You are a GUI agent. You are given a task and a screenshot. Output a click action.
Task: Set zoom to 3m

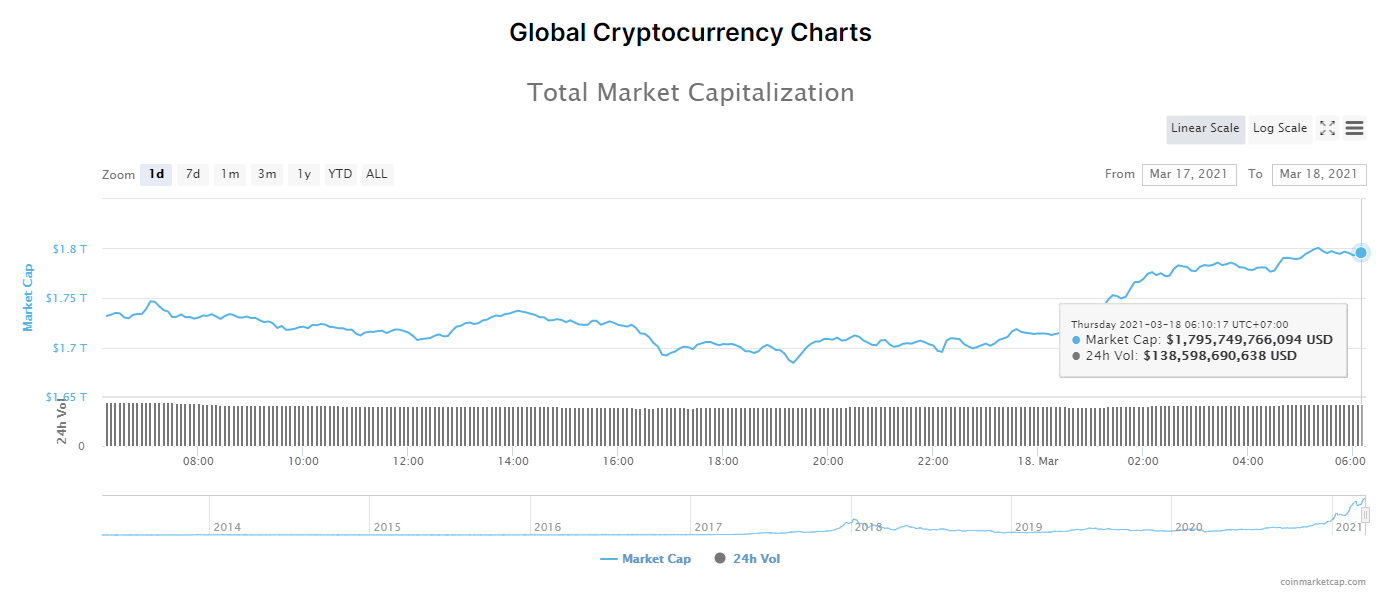point(267,174)
